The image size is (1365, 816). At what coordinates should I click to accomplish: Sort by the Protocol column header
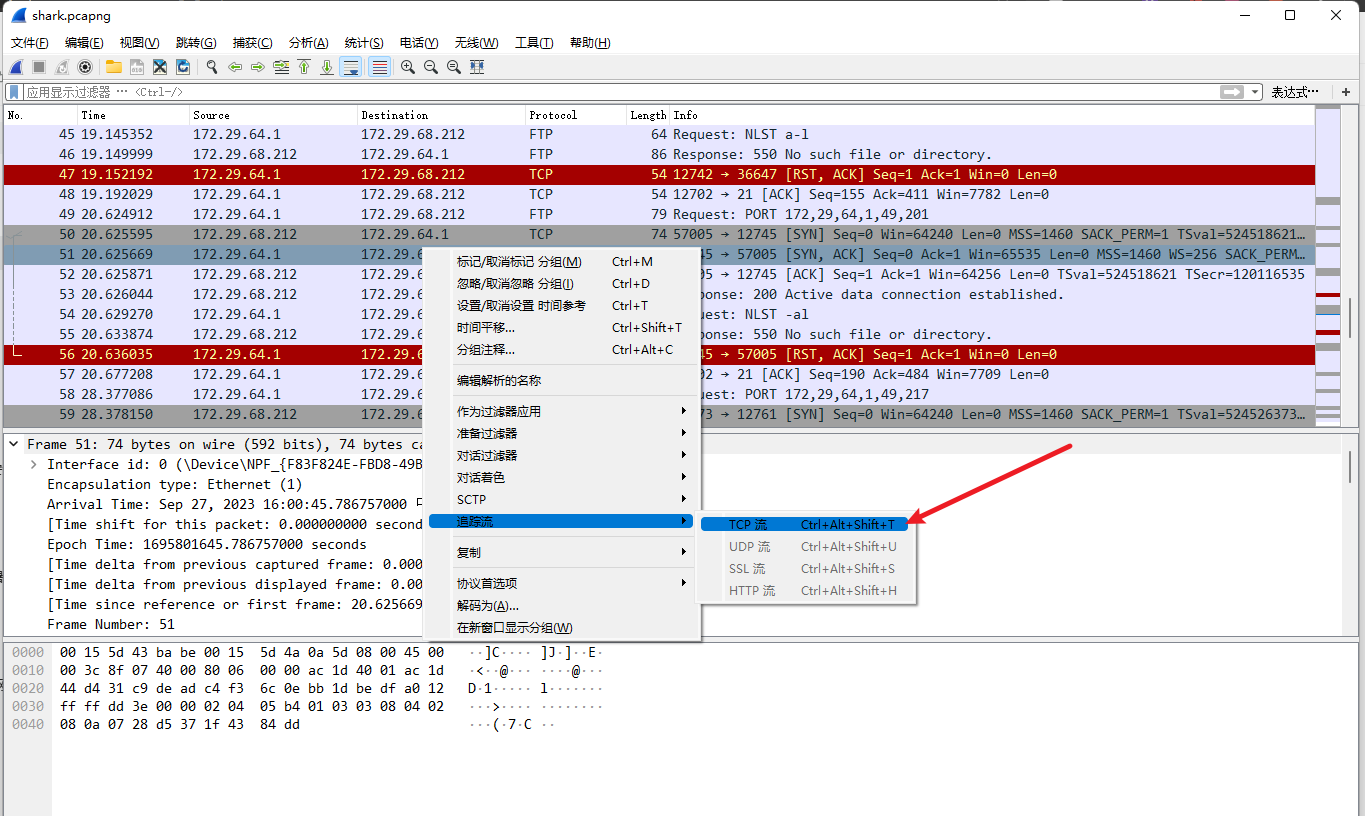point(575,115)
